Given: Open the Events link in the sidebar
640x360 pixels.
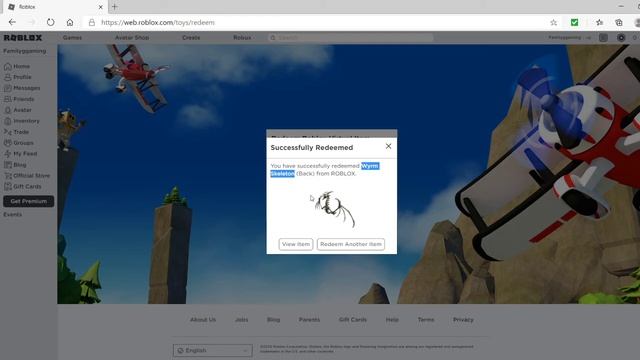Looking at the screenshot, I should tap(13, 214).
